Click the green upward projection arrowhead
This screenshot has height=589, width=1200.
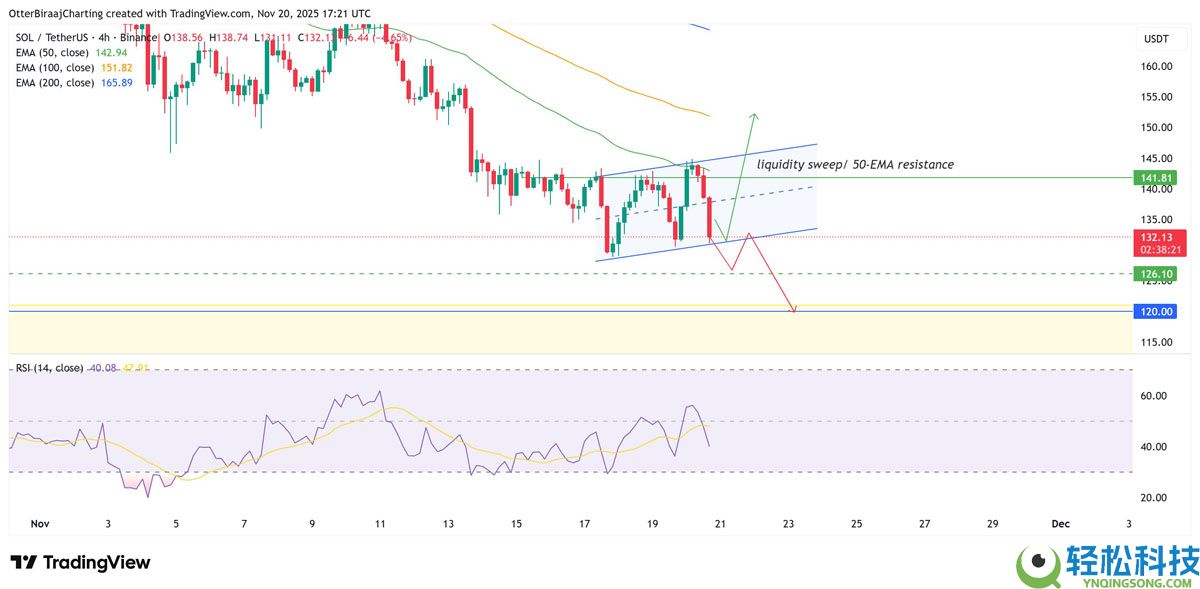click(x=753, y=116)
